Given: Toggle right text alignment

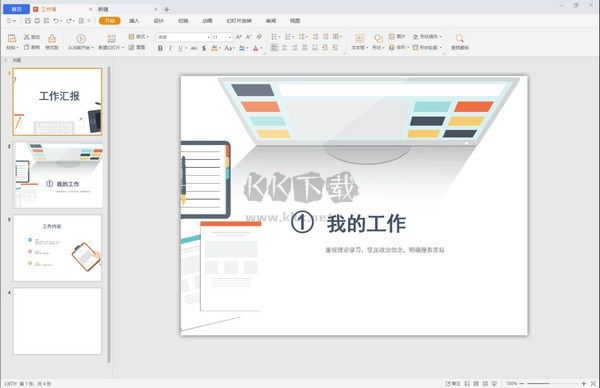Looking at the screenshot, I should 294,47.
